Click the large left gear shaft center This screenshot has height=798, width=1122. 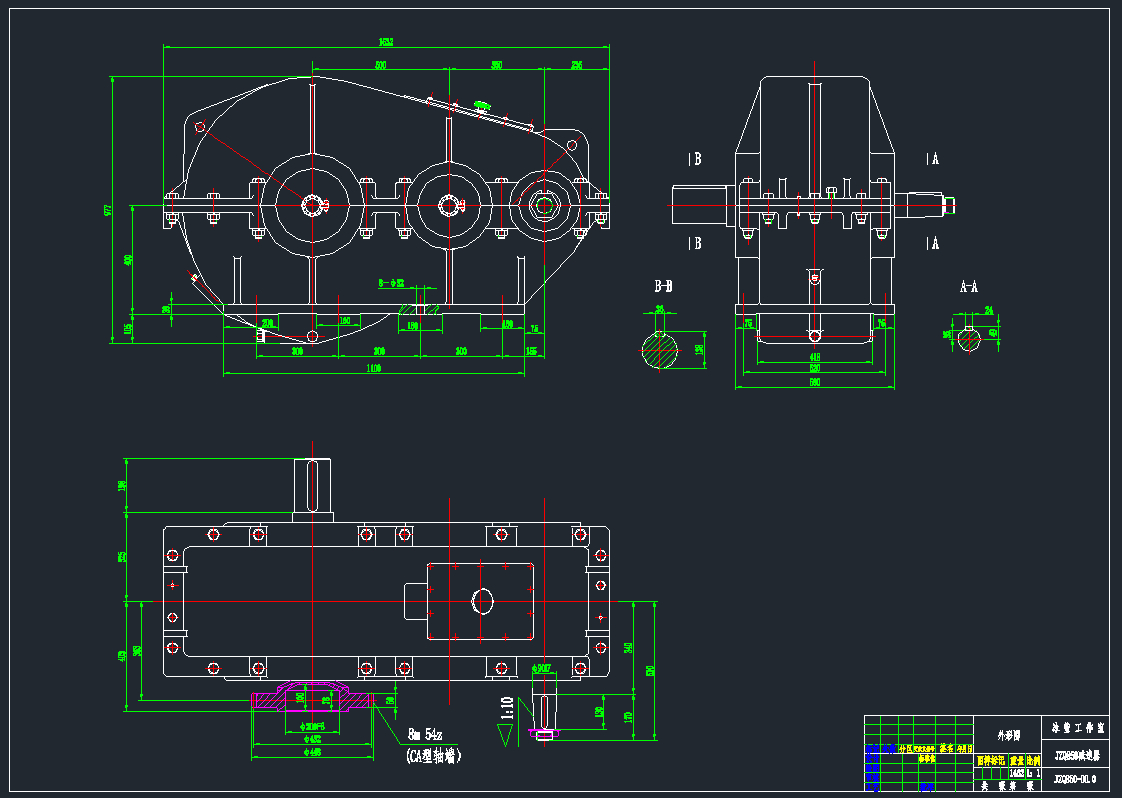tap(313, 205)
